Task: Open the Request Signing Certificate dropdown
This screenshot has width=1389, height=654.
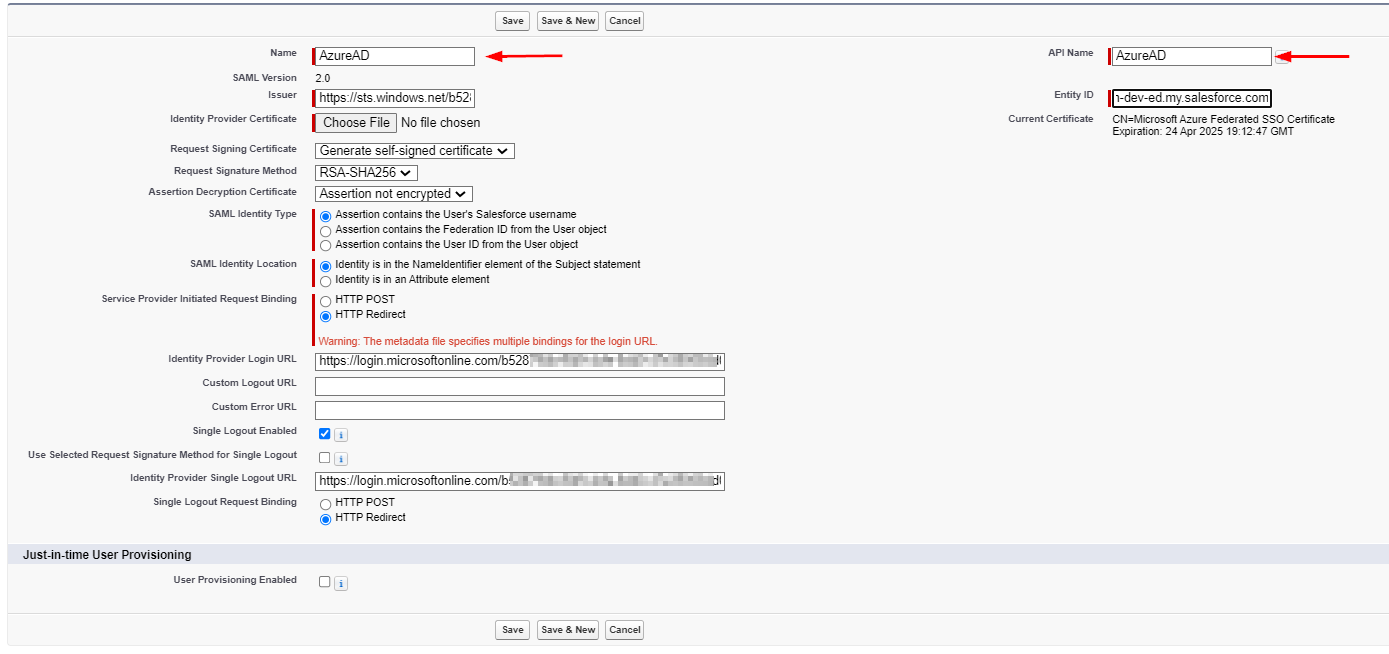Action: (414, 151)
